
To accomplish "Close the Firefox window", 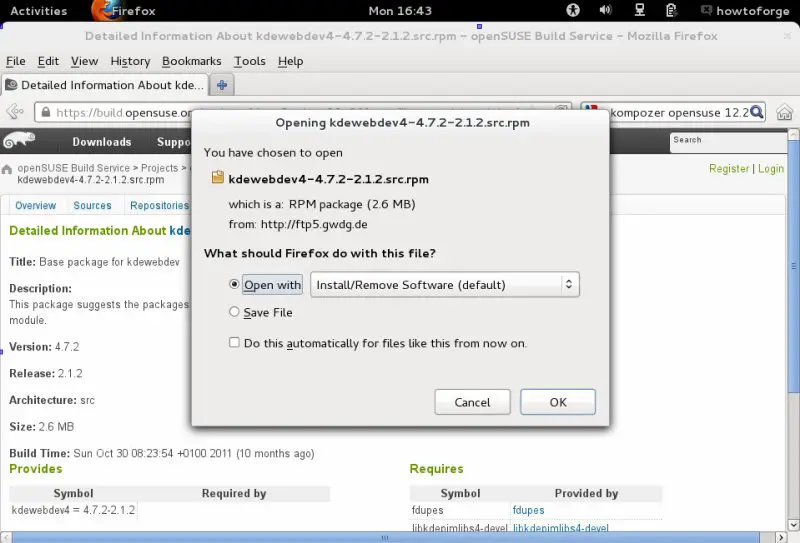I will pyautogui.click(x=788, y=36).
